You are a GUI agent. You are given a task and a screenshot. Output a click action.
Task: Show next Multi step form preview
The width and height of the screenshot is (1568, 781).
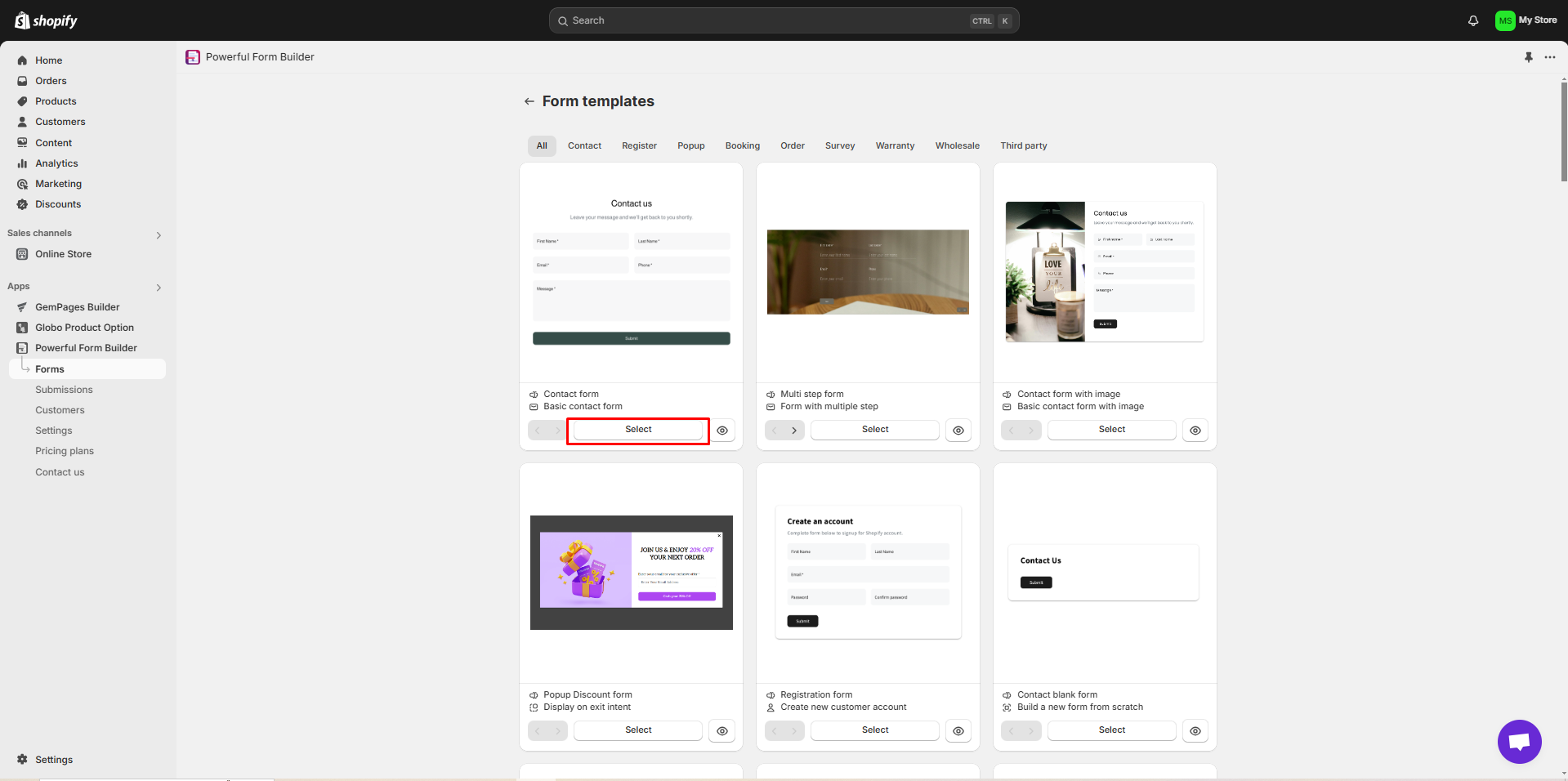[x=794, y=431]
